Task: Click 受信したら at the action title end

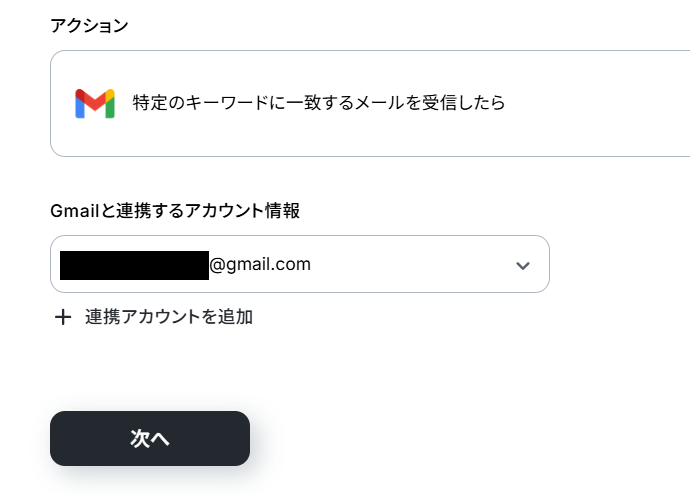Action: 464,103
